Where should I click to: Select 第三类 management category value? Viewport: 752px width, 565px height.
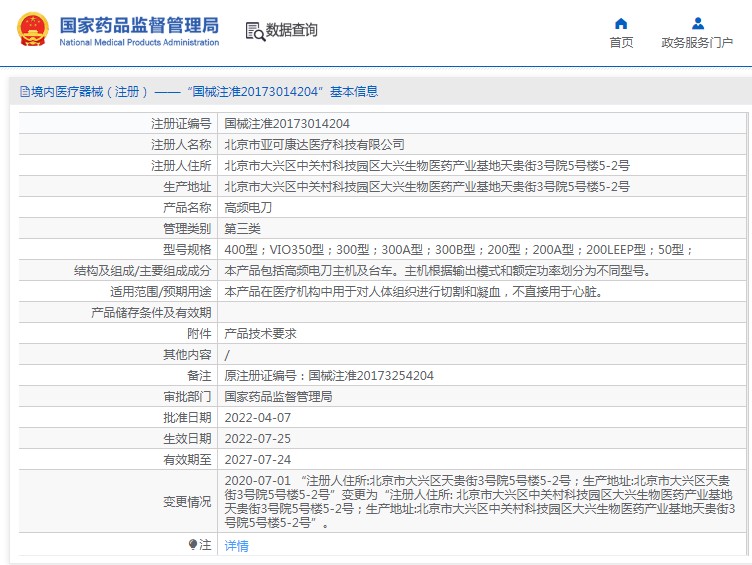pyautogui.click(x=243, y=228)
